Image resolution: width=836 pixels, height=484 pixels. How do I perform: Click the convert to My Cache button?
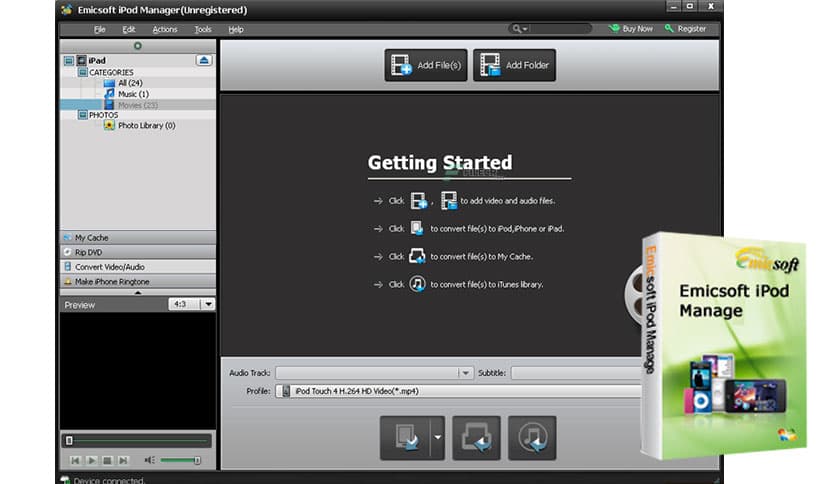coord(476,438)
